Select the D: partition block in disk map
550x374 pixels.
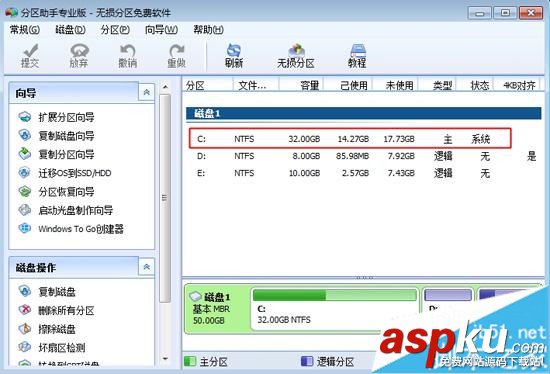coord(448,295)
